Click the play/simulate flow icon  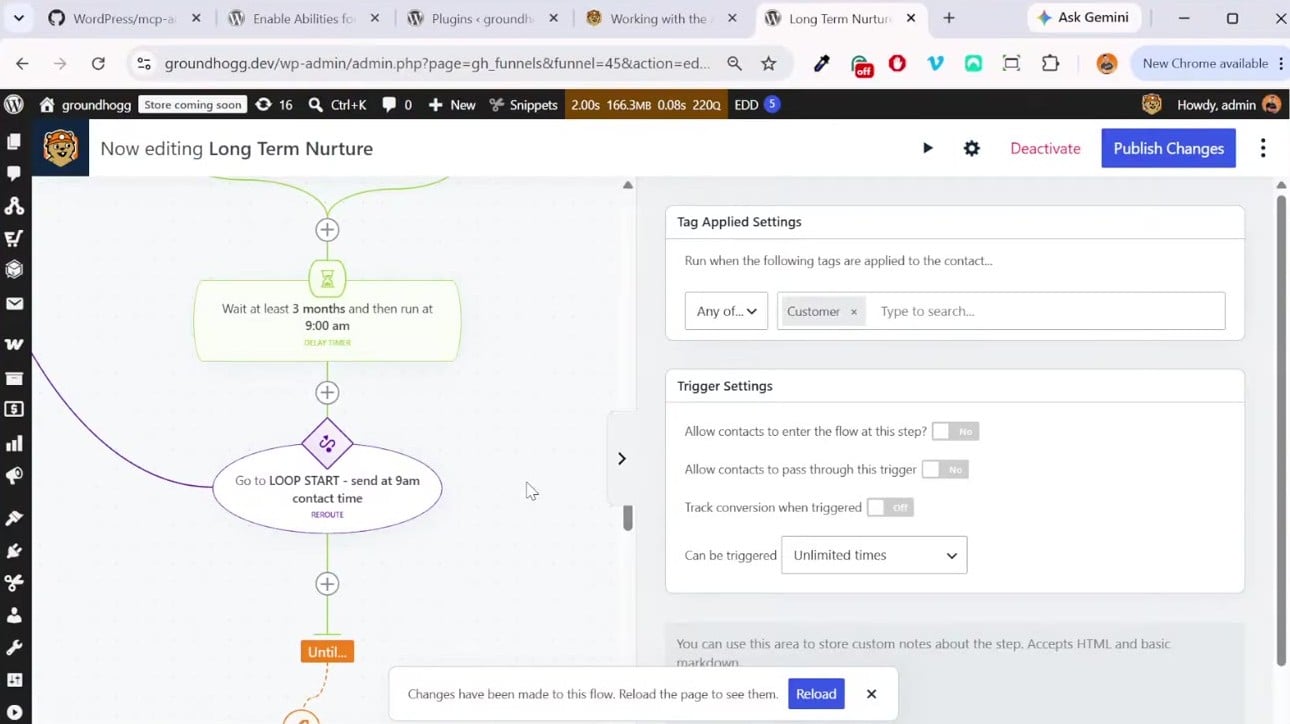[927, 148]
